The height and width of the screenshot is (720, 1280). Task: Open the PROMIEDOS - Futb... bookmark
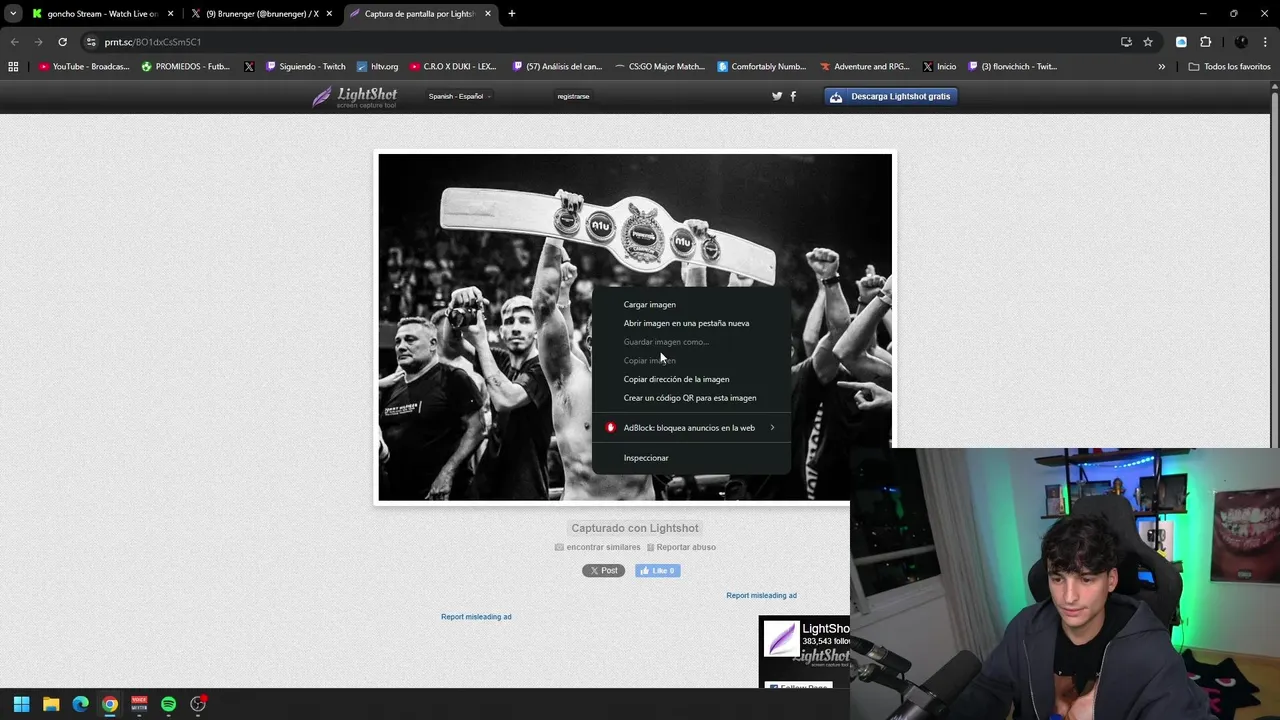click(186, 67)
